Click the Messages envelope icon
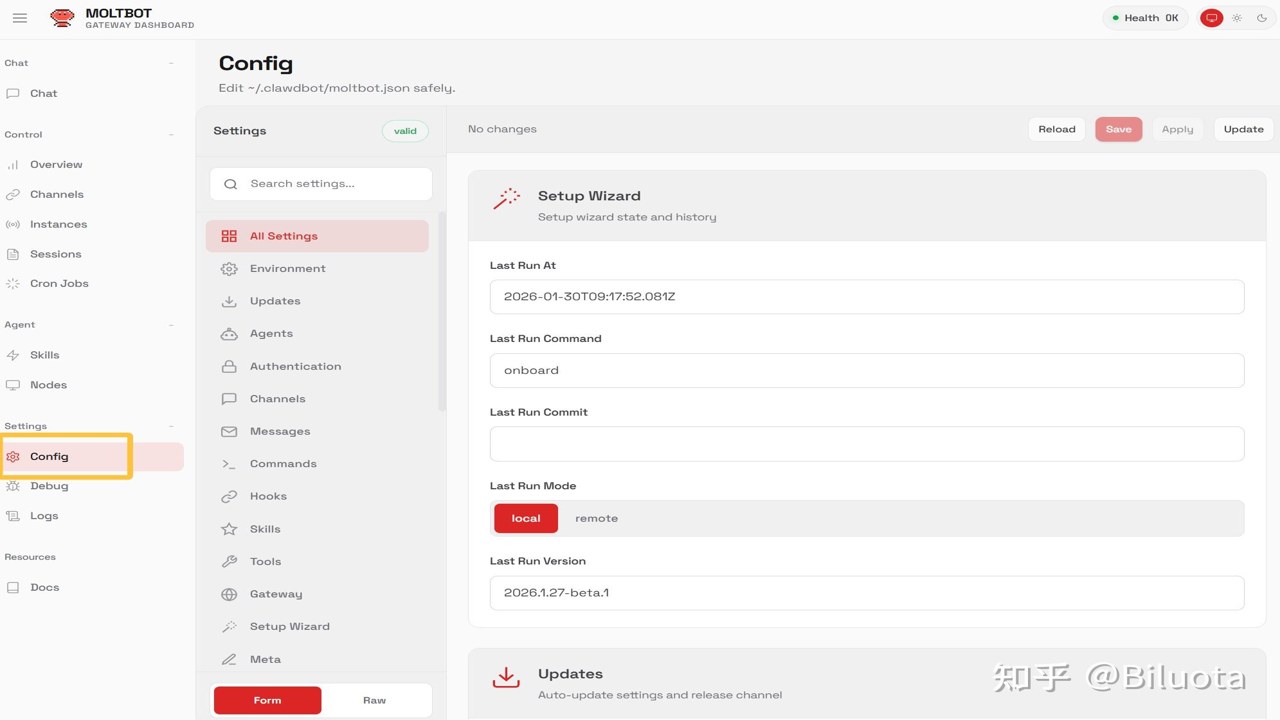1280x720 pixels. tap(229, 431)
